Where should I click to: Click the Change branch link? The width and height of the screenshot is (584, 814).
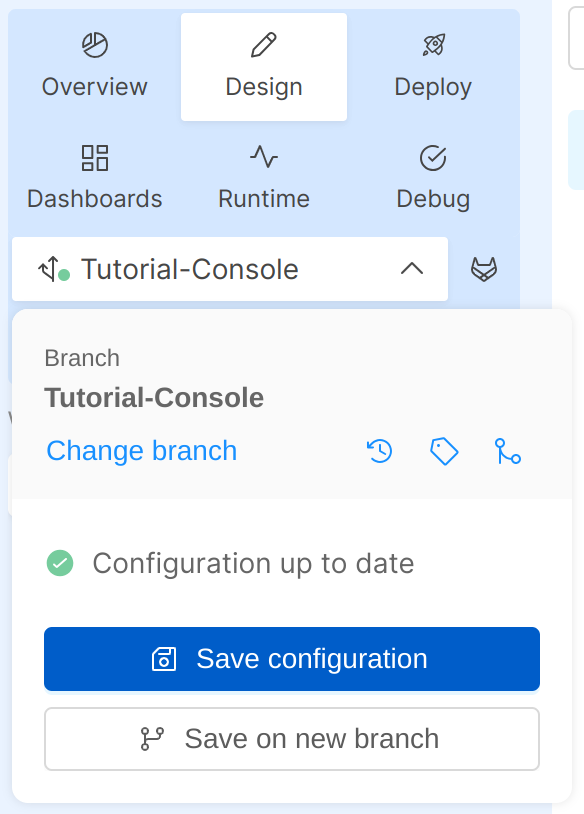[141, 451]
